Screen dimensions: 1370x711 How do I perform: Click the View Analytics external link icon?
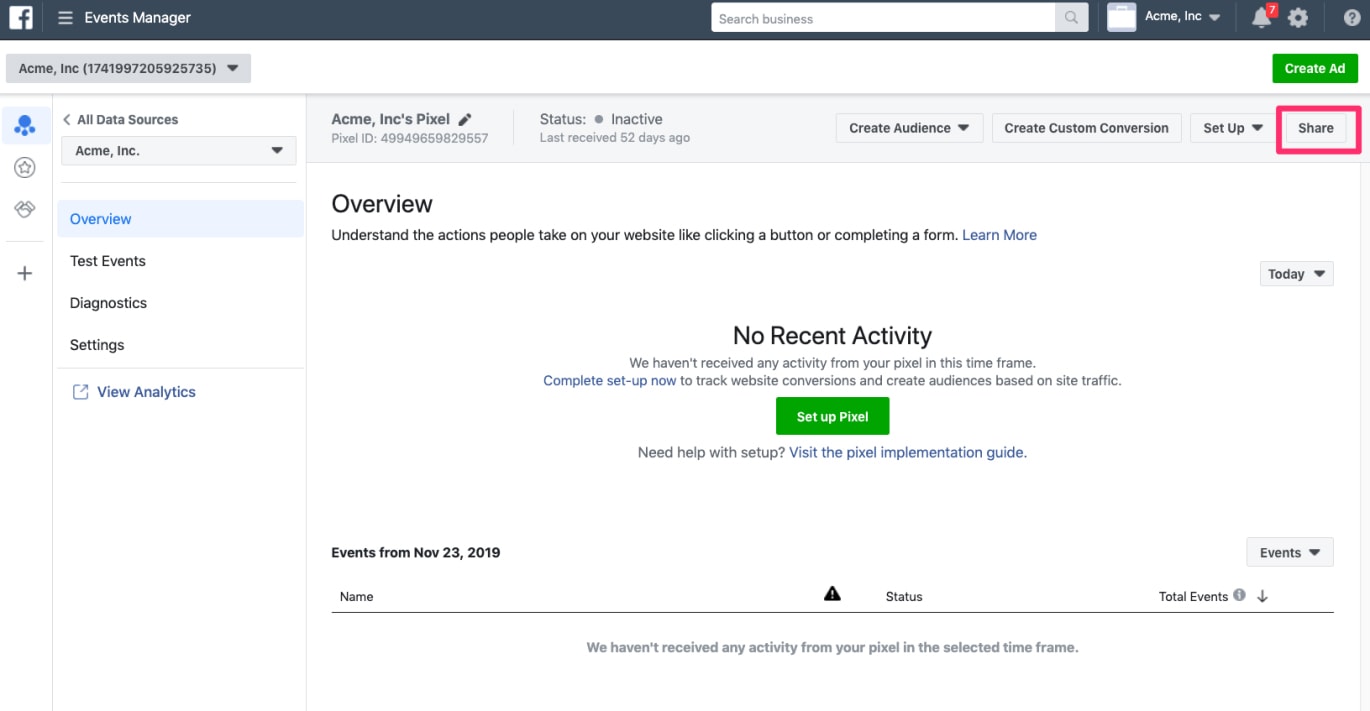point(80,392)
